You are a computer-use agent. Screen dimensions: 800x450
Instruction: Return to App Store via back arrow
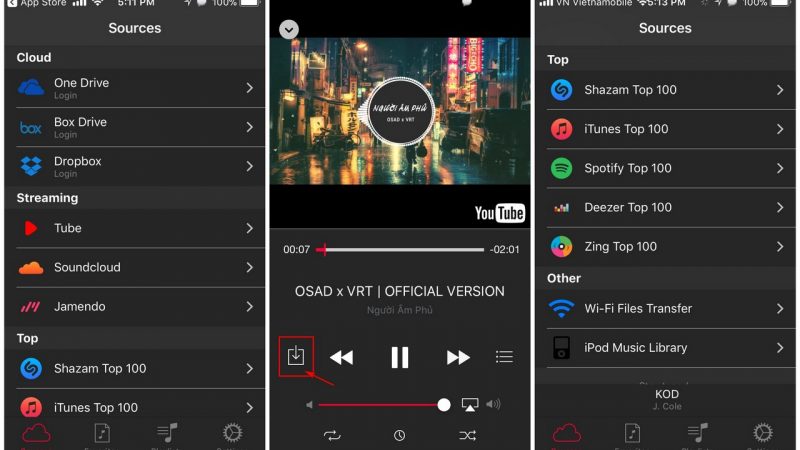coord(12,4)
